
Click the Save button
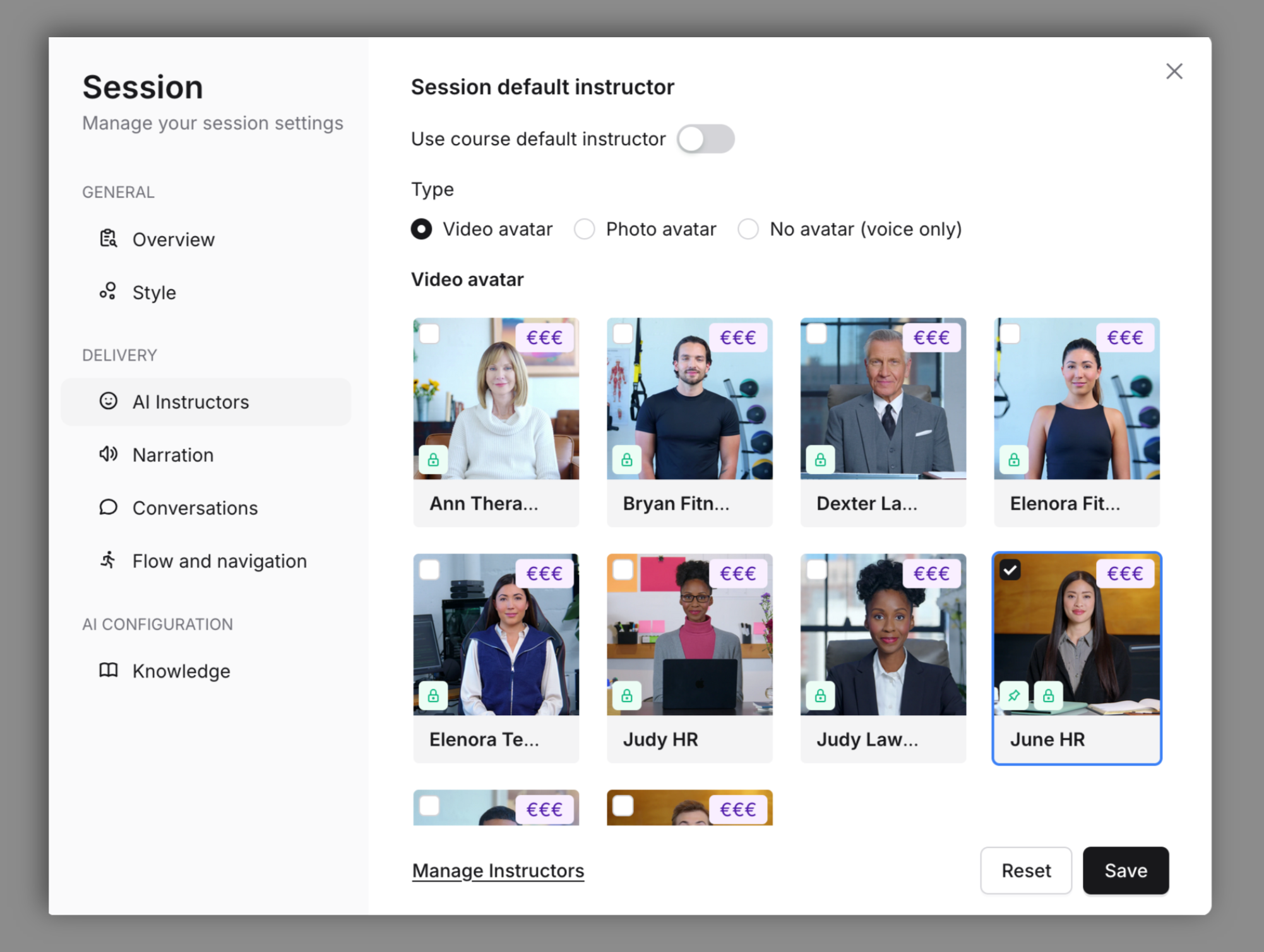pyautogui.click(x=1125, y=871)
